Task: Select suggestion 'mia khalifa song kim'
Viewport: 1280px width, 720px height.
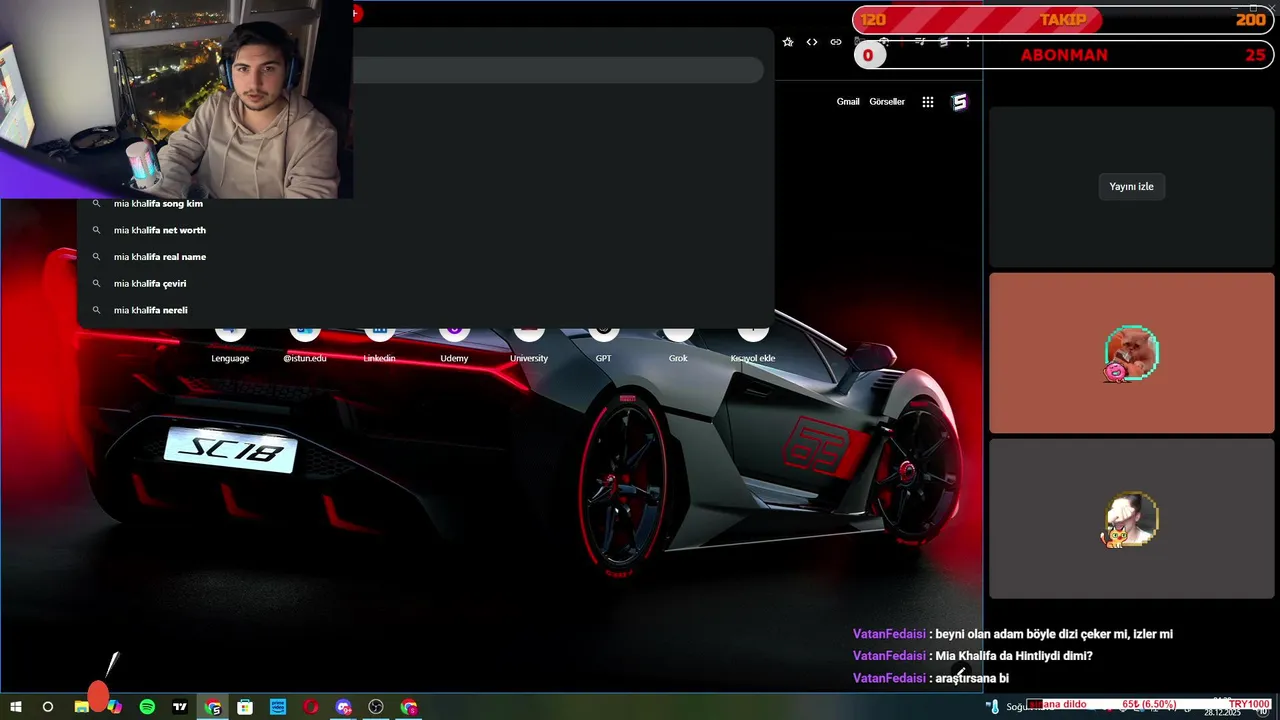Action: tap(425, 204)
